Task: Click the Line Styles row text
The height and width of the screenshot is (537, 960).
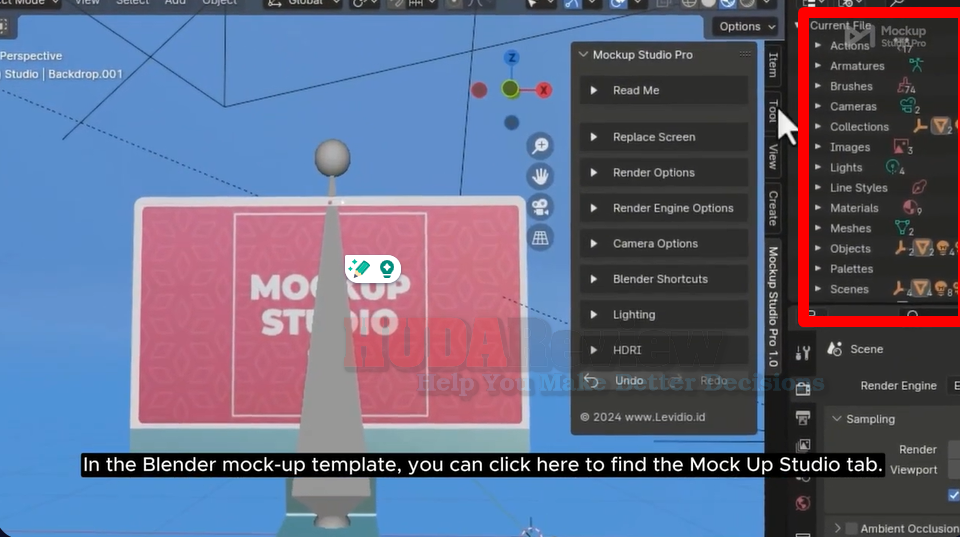Action: click(x=858, y=187)
